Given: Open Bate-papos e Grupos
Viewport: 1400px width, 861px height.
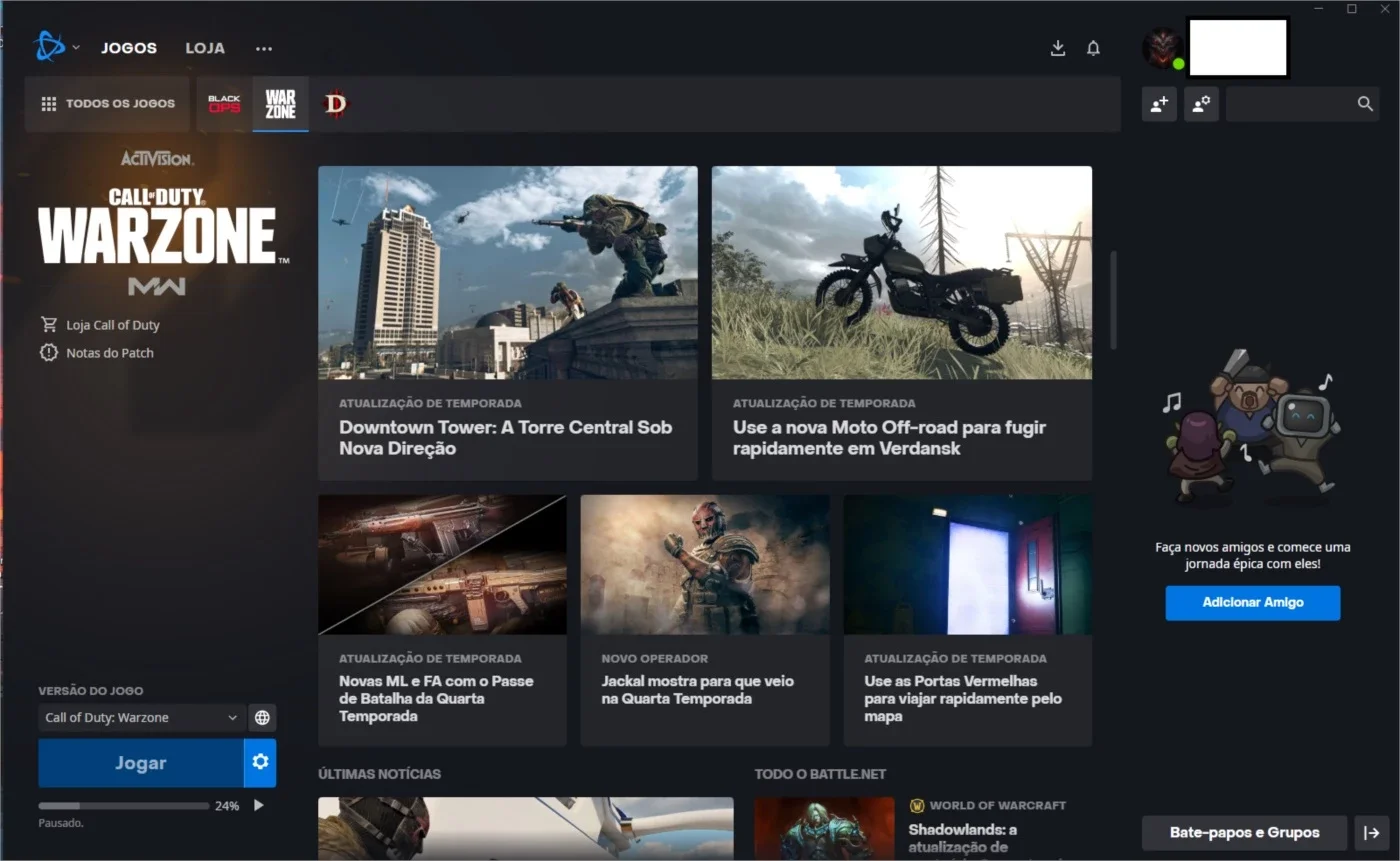Looking at the screenshot, I should click(1245, 832).
